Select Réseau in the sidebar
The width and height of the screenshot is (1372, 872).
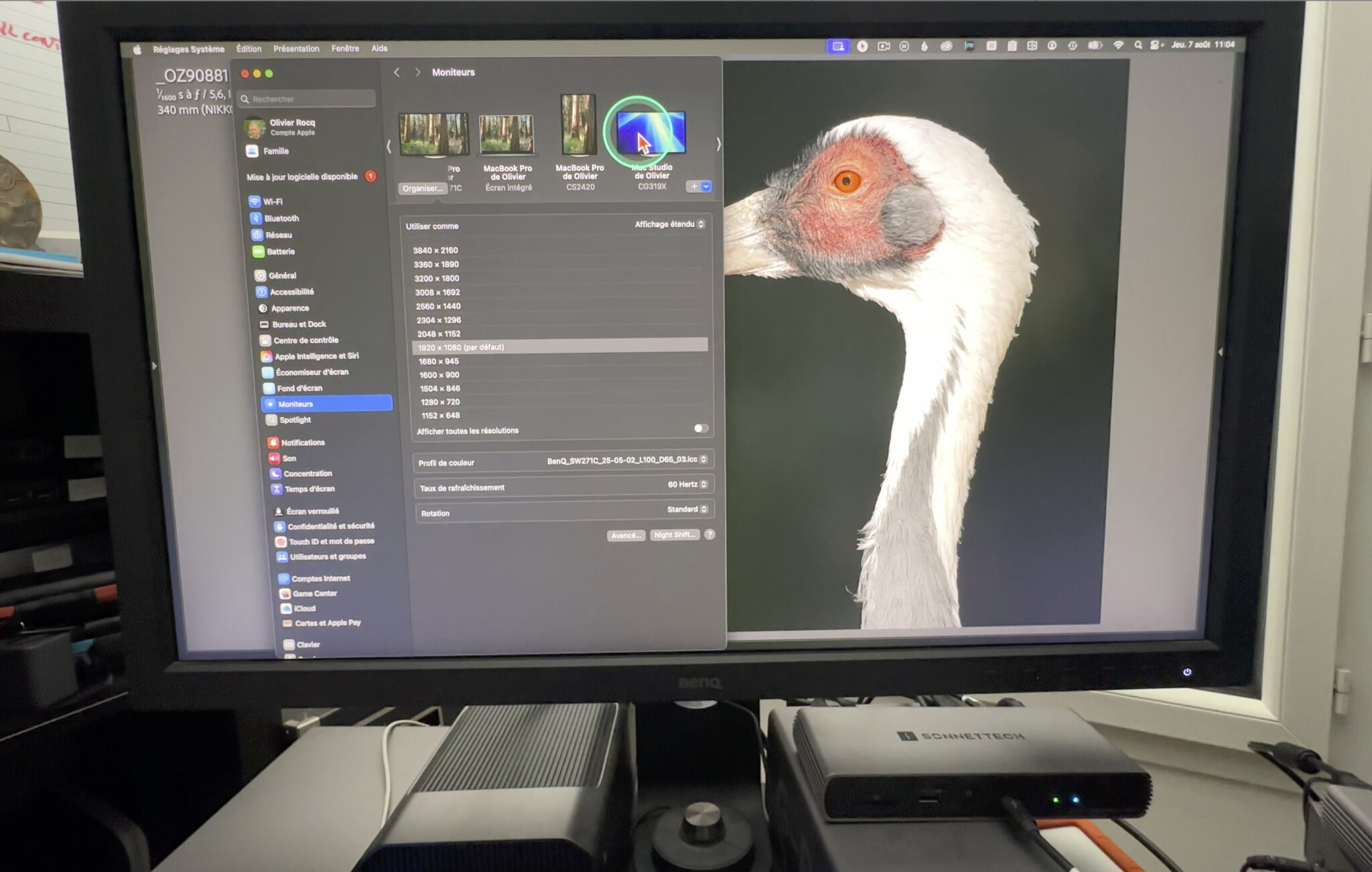pos(272,235)
